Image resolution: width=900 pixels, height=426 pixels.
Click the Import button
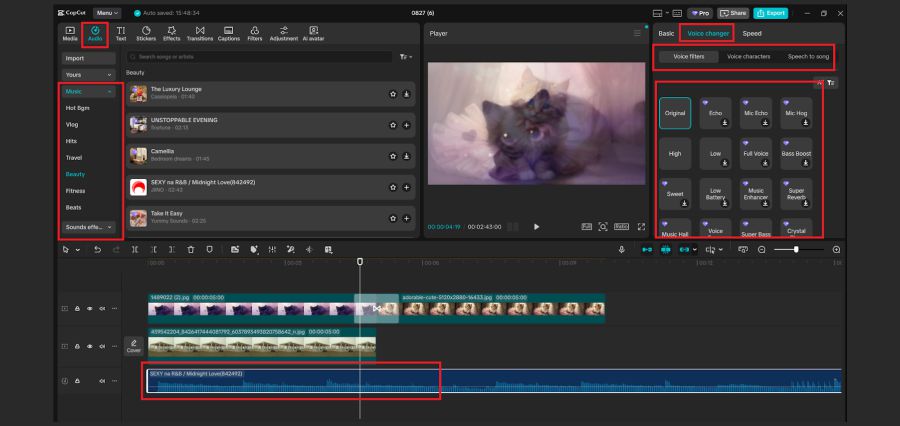tap(88, 58)
